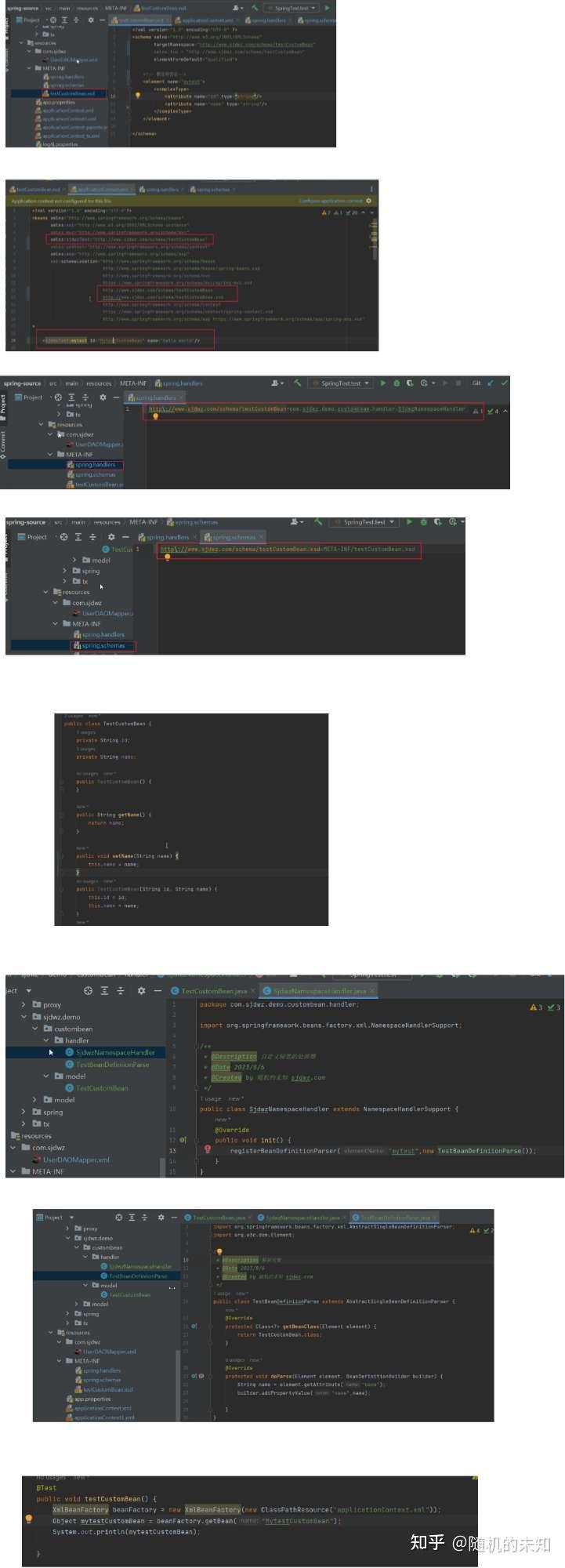This screenshot has width=565, height=1568.
Task: Collapse handler folder above large SjdwzNamespaceHandler tree item
Action: pos(46,1040)
